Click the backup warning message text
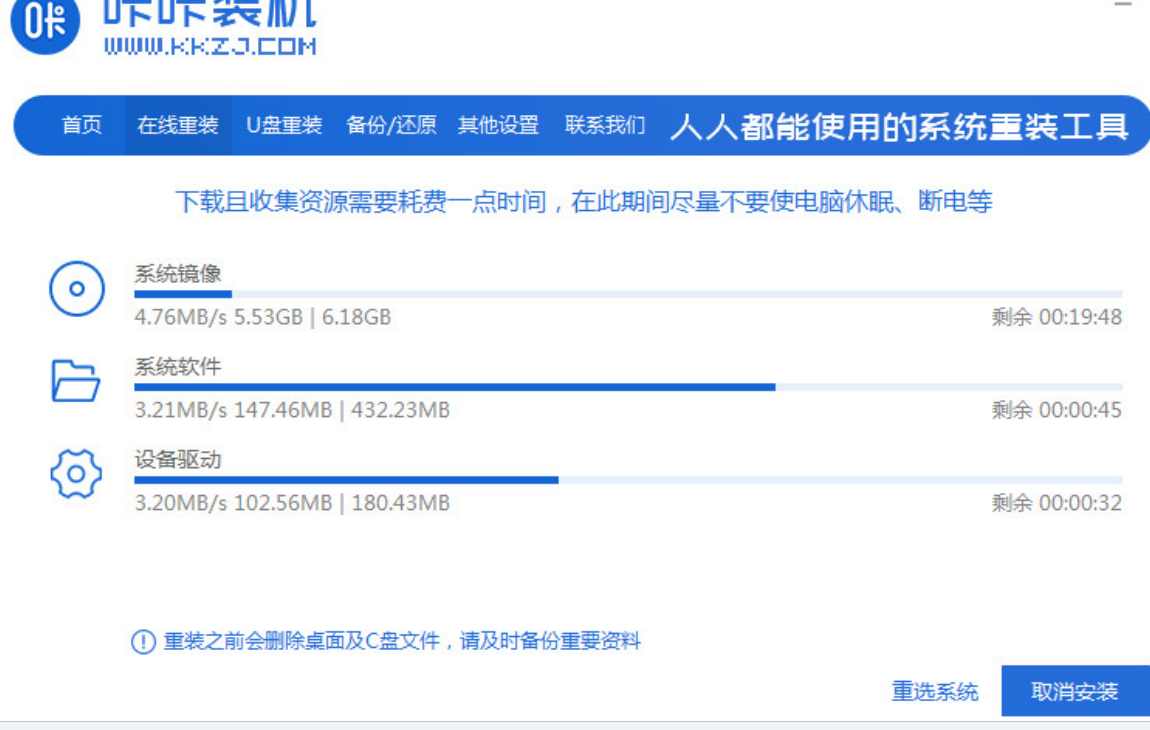This screenshot has width=1150, height=730. click(x=402, y=642)
